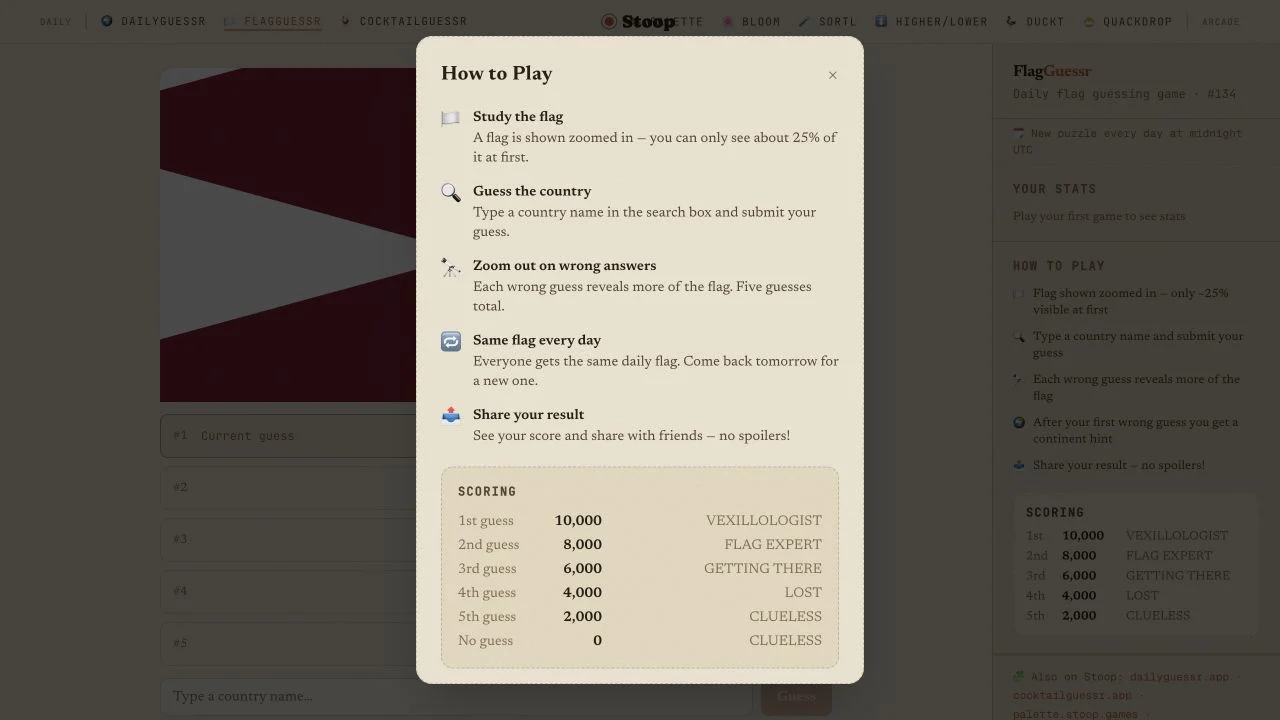Click the cocktail icon beside CocktailGuessr
The height and width of the screenshot is (720, 1280).
click(x=346, y=21)
